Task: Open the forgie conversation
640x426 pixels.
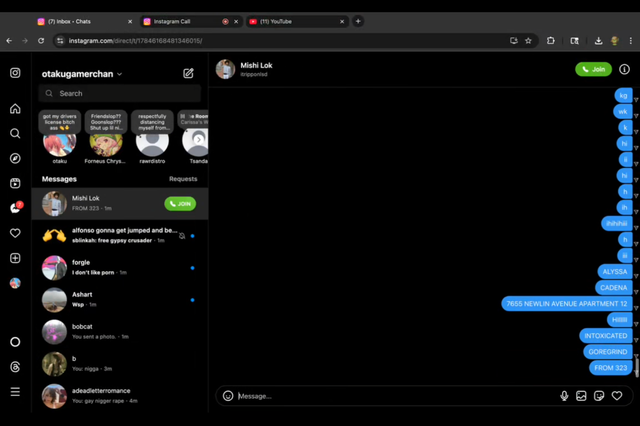Action: click(x=120, y=268)
